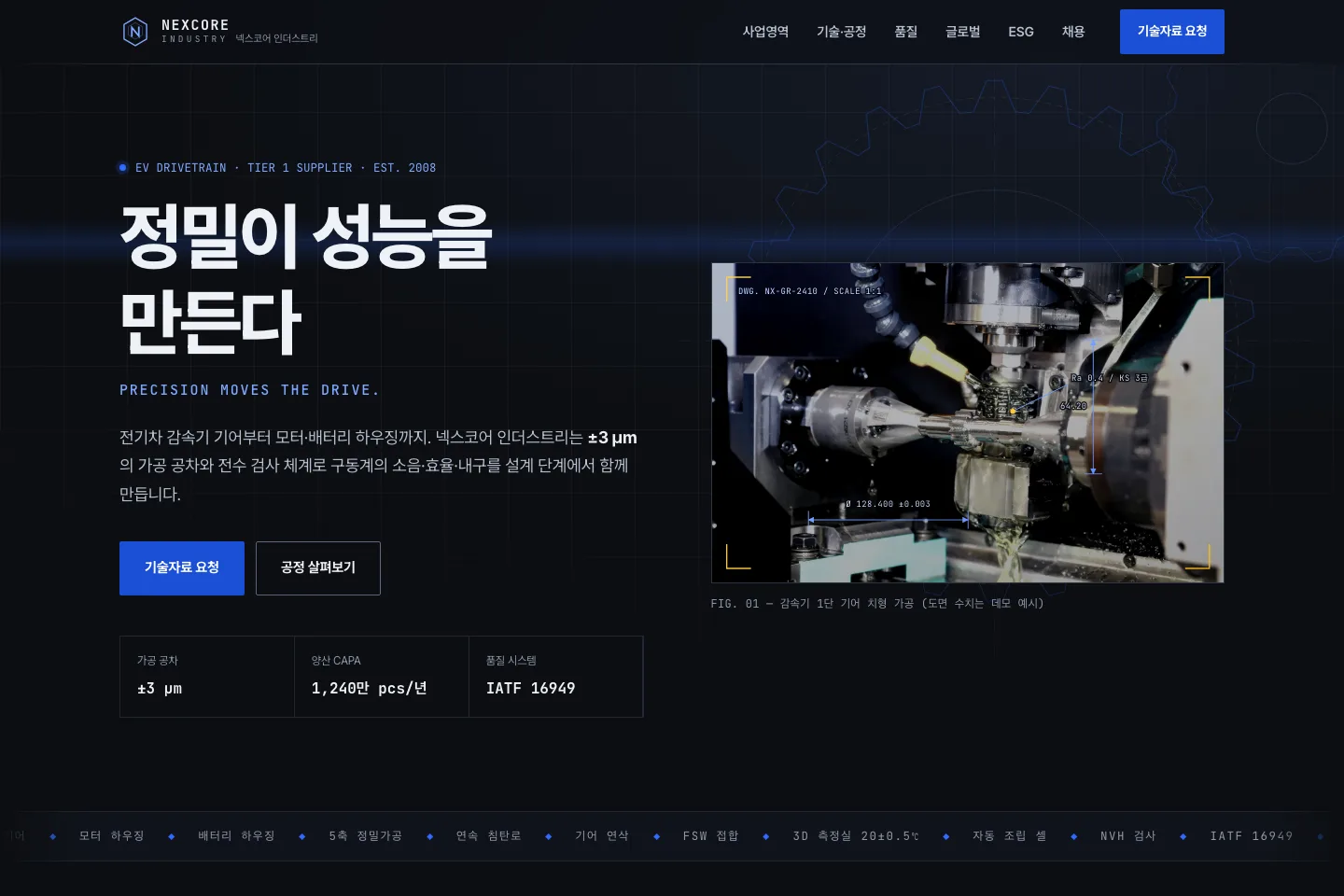Click the hero paragraph about ±3 µm
Viewport: 1344px width, 896px height.
click(378, 466)
